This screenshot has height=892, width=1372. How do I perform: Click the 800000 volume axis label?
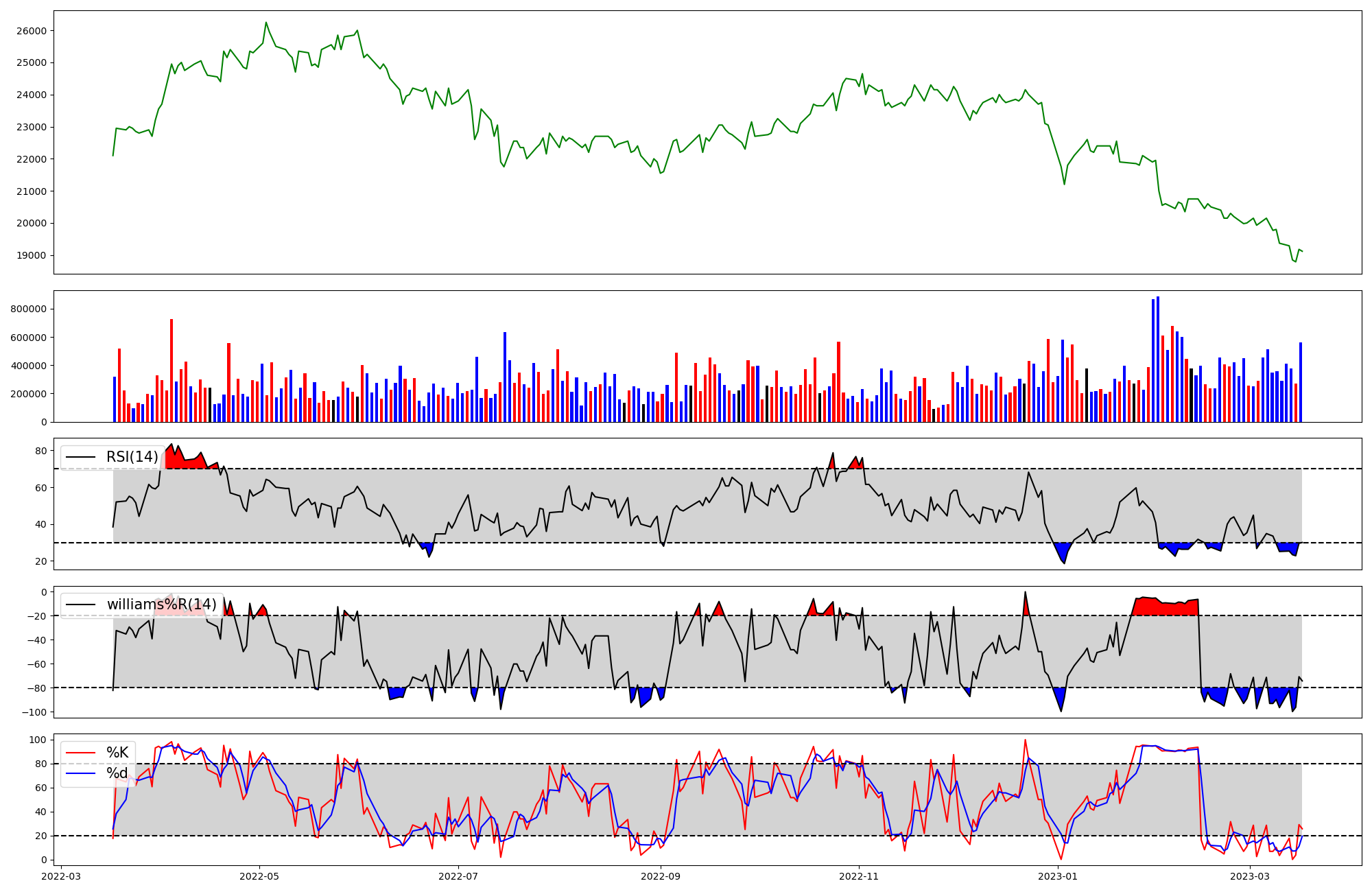click(29, 309)
